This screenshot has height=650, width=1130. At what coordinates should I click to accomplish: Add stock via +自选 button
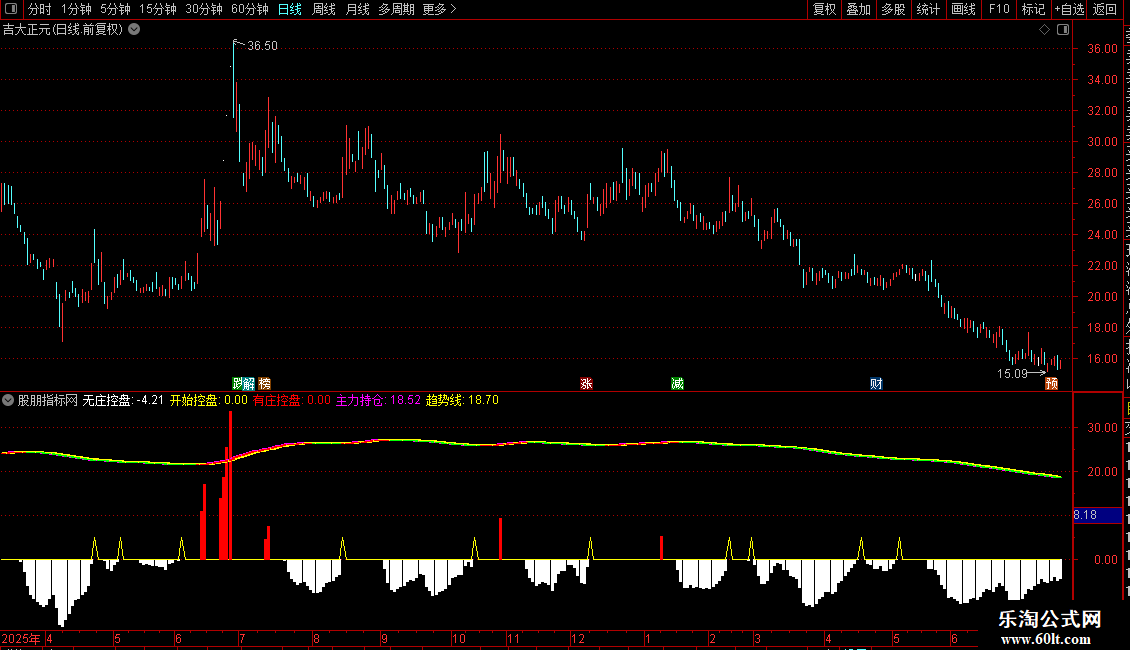[x=1069, y=9]
